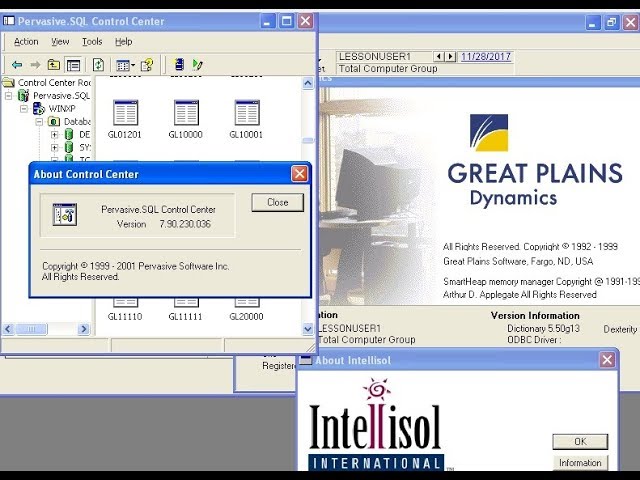This screenshot has width=640, height=480.
Task: Go back with the Control Center toolbar arrow
Action: click(17, 64)
